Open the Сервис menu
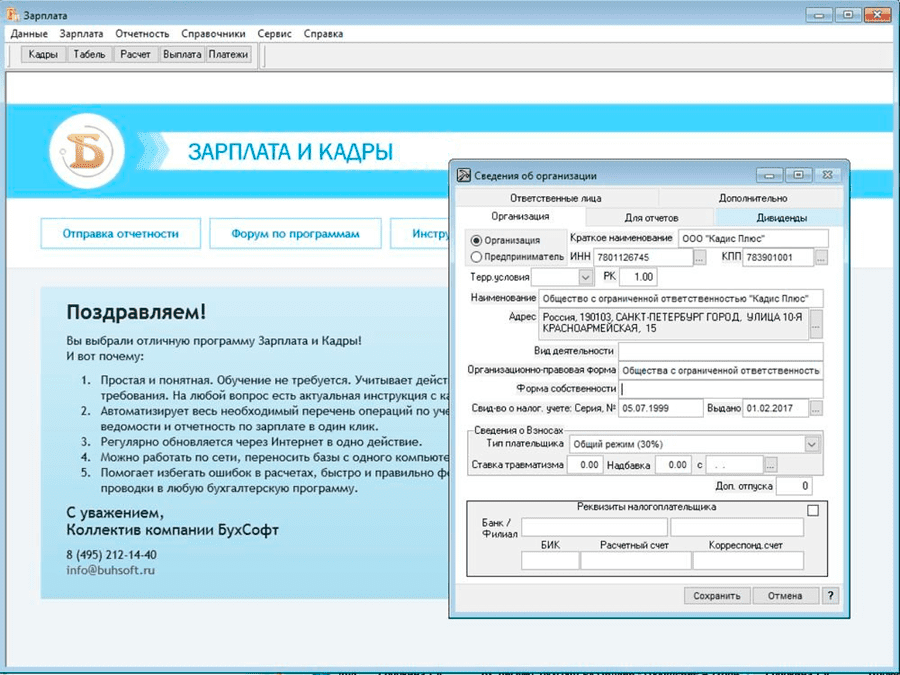This screenshot has width=900, height=675. [x=274, y=34]
